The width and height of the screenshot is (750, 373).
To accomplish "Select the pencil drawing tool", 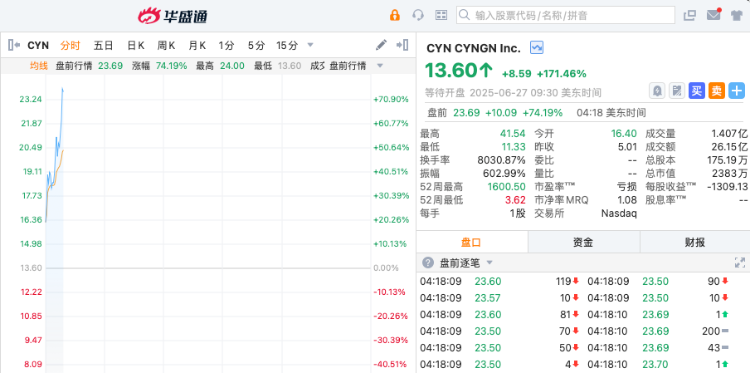I will (x=381, y=45).
